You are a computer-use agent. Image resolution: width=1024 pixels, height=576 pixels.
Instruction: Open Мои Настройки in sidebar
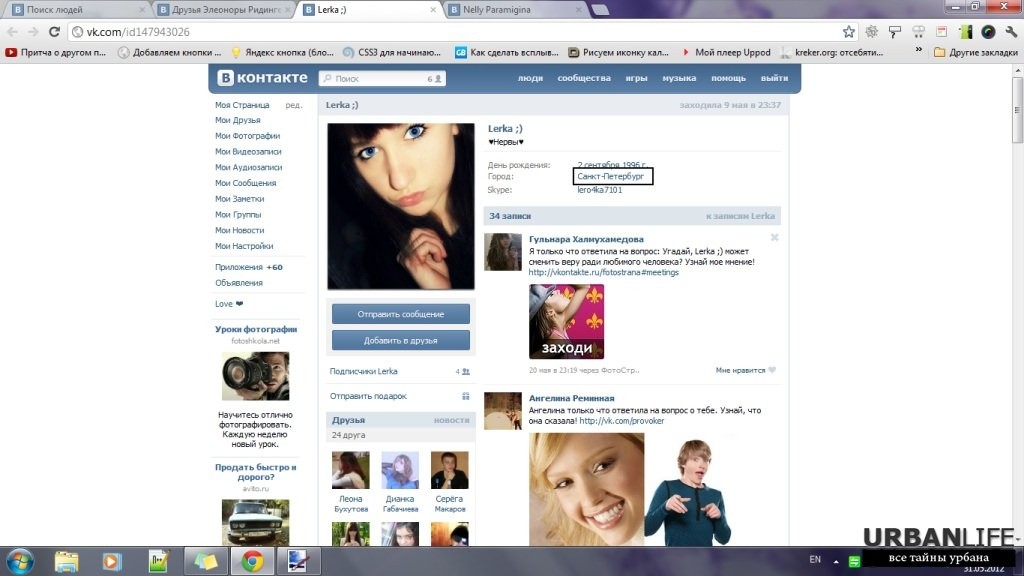coord(244,246)
